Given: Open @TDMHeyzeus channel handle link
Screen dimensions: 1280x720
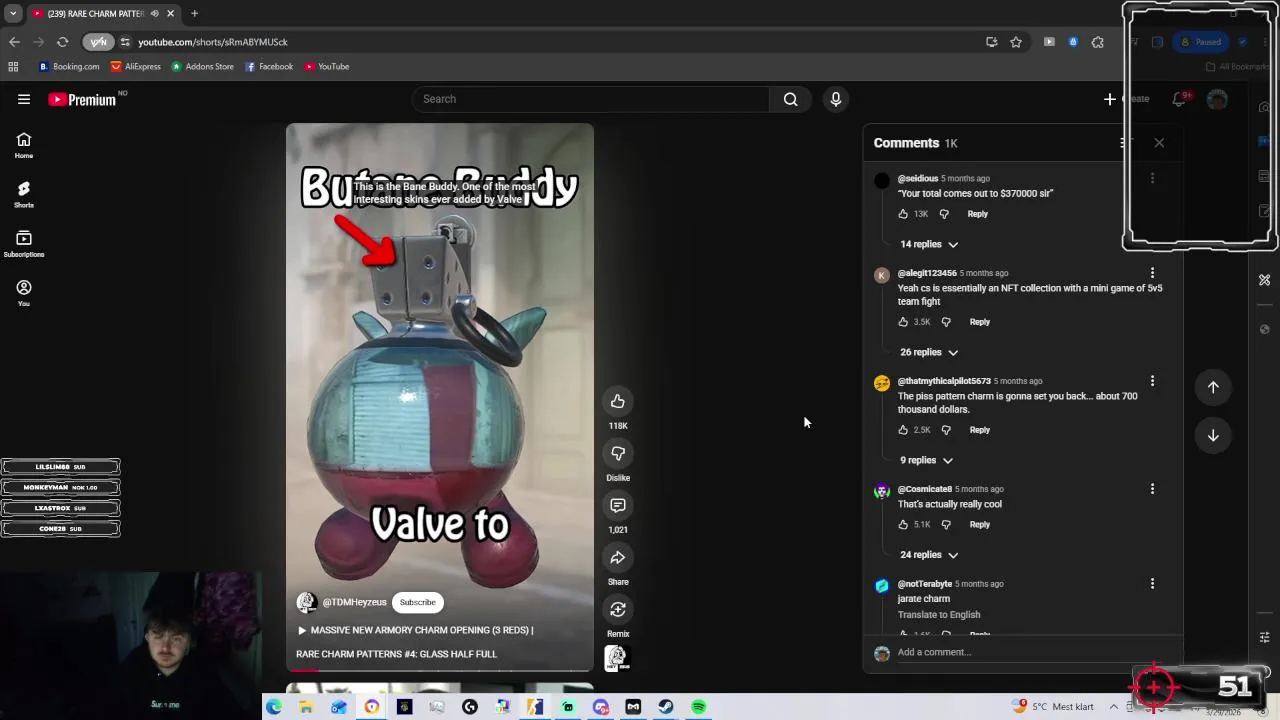Looking at the screenshot, I should click(x=354, y=603).
